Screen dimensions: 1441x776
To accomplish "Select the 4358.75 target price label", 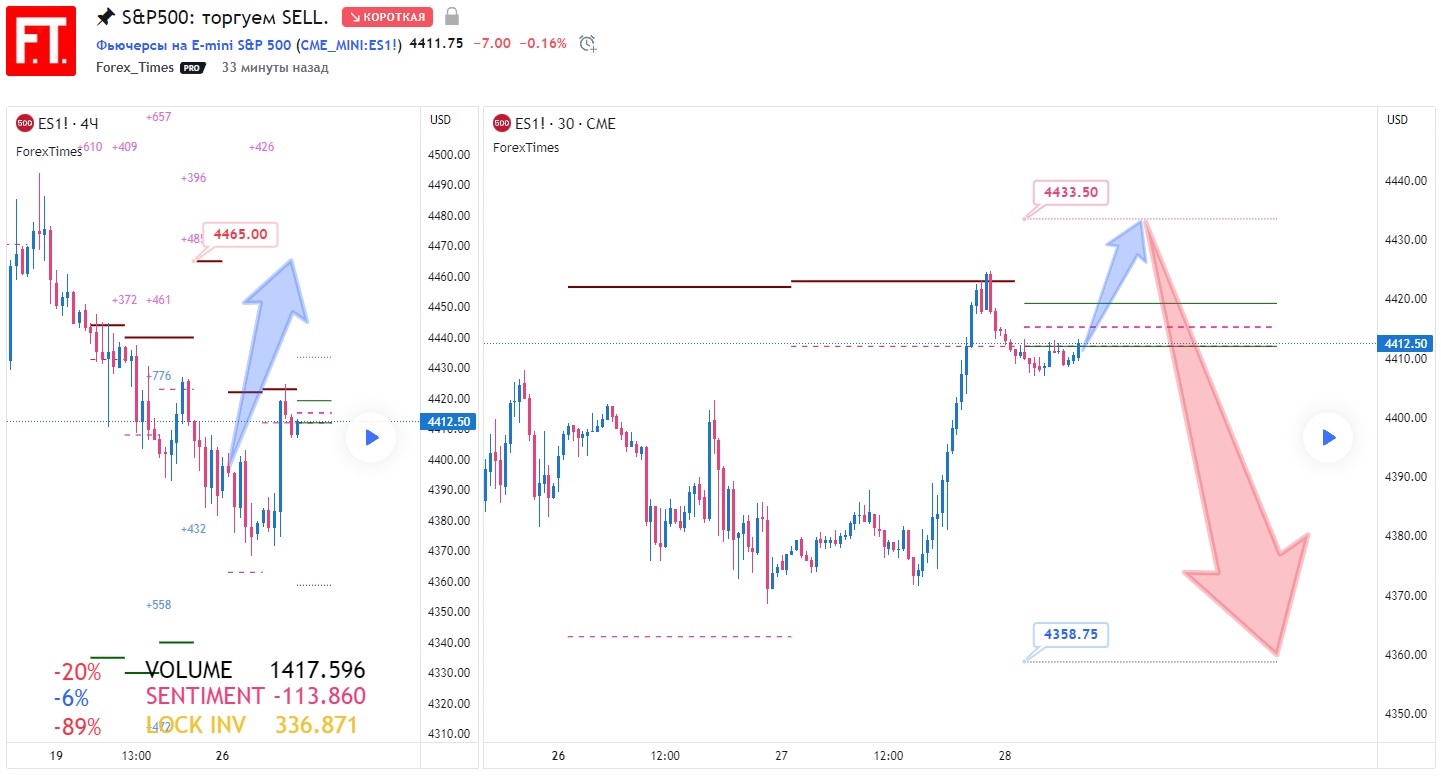I will click(x=1071, y=634).
